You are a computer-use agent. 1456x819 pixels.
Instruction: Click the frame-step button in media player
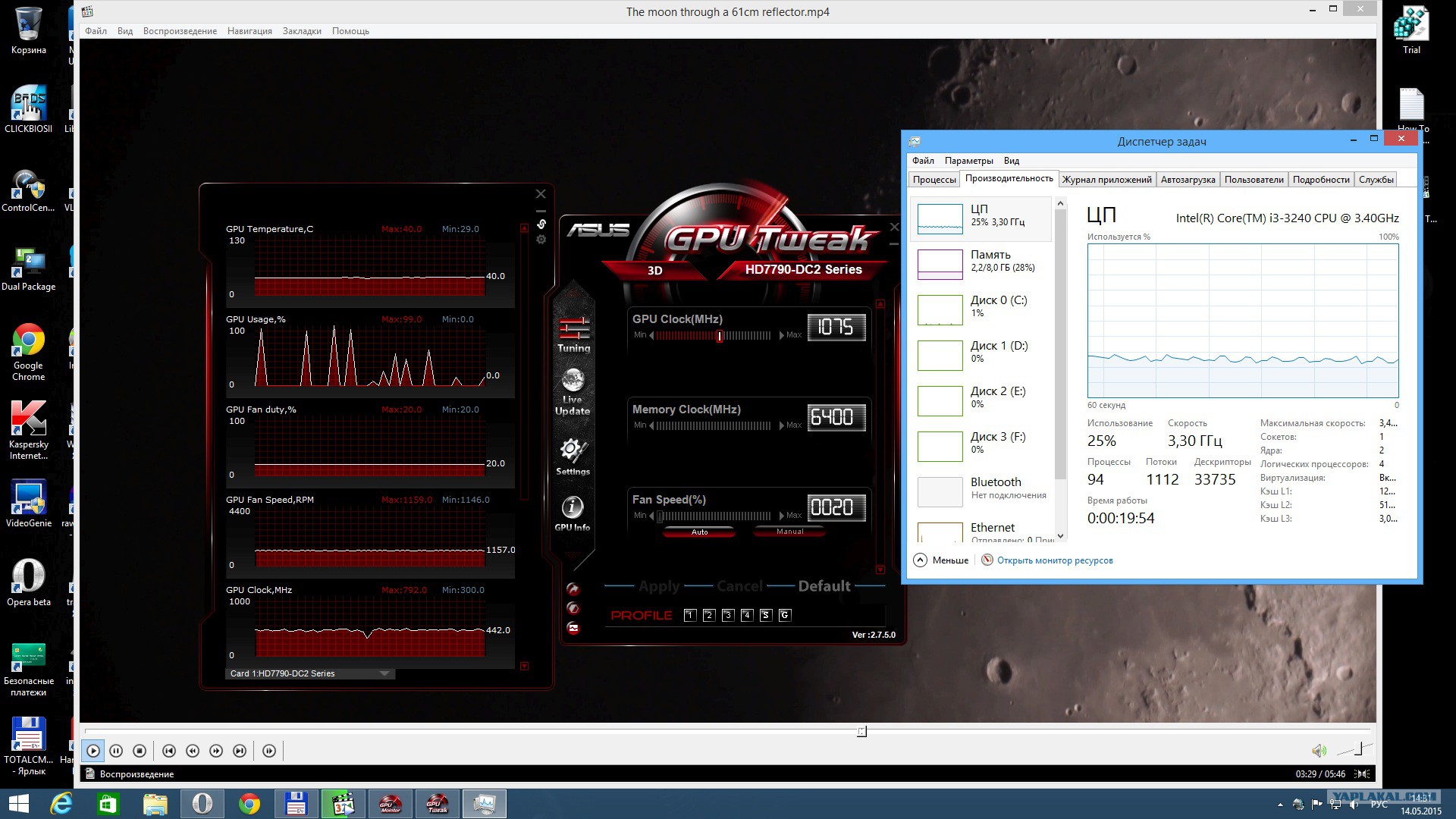pos(269,751)
